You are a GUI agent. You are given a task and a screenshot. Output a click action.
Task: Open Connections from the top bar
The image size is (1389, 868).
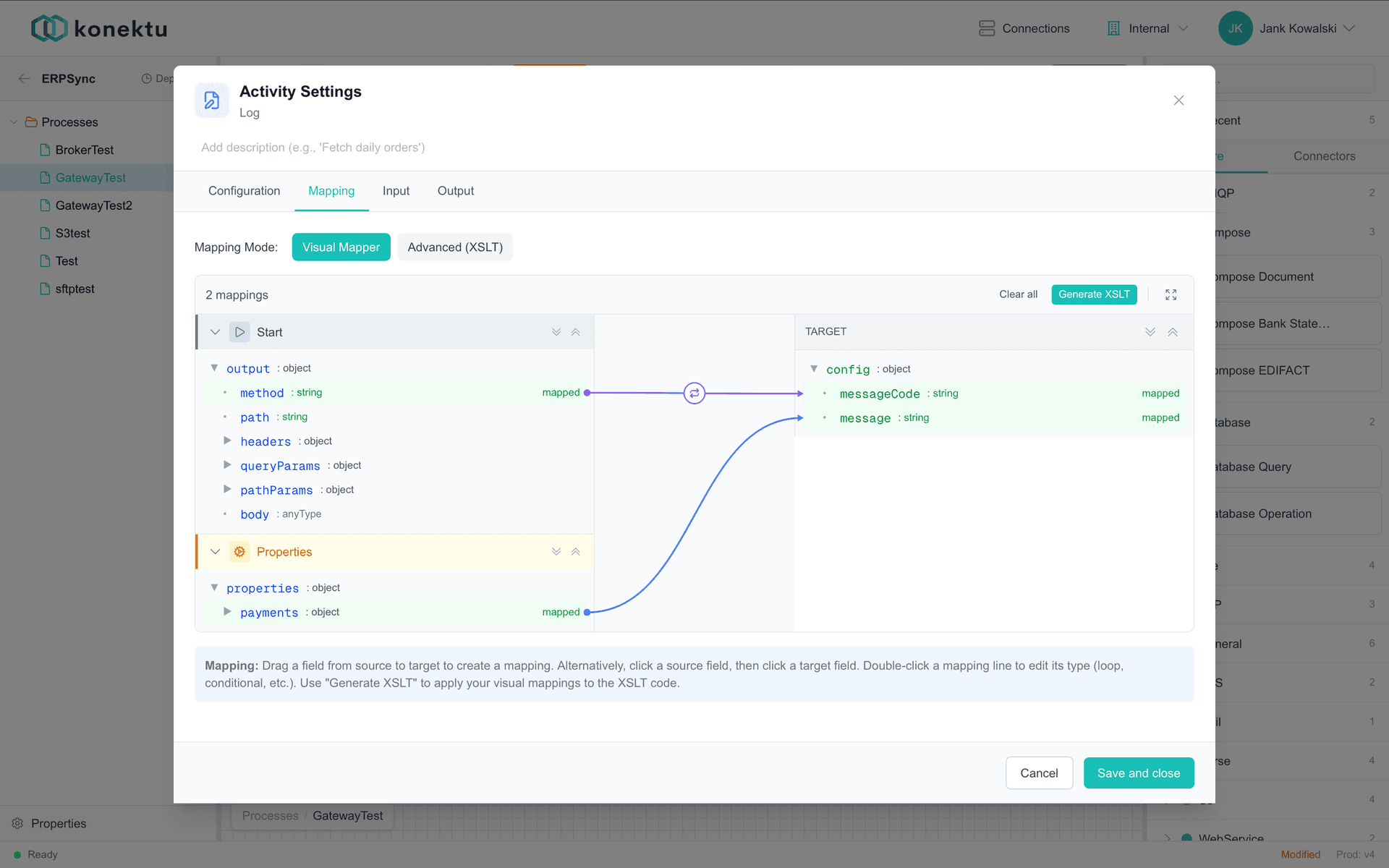pos(1024,28)
